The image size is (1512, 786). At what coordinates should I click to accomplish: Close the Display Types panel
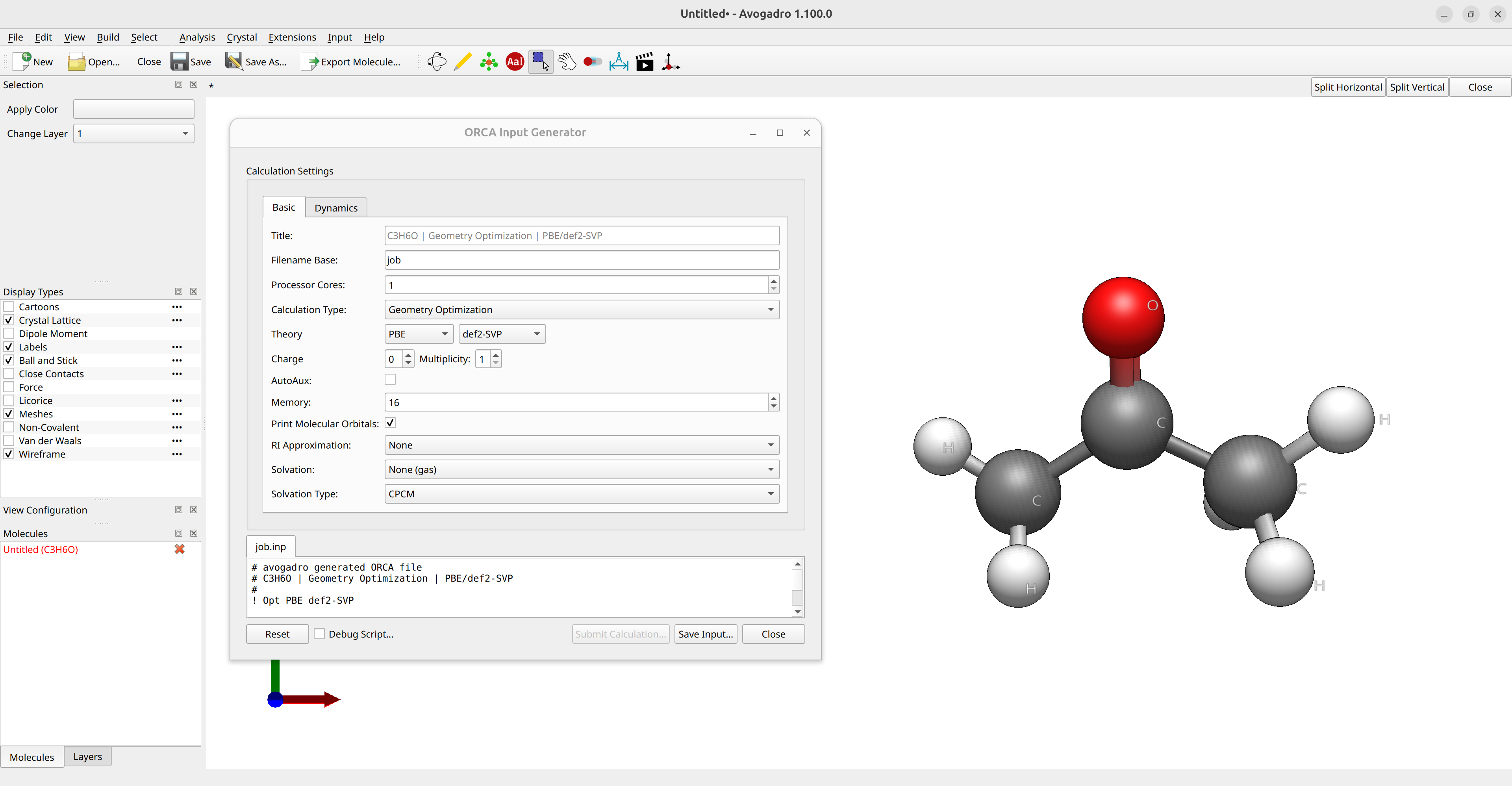pyautogui.click(x=194, y=292)
